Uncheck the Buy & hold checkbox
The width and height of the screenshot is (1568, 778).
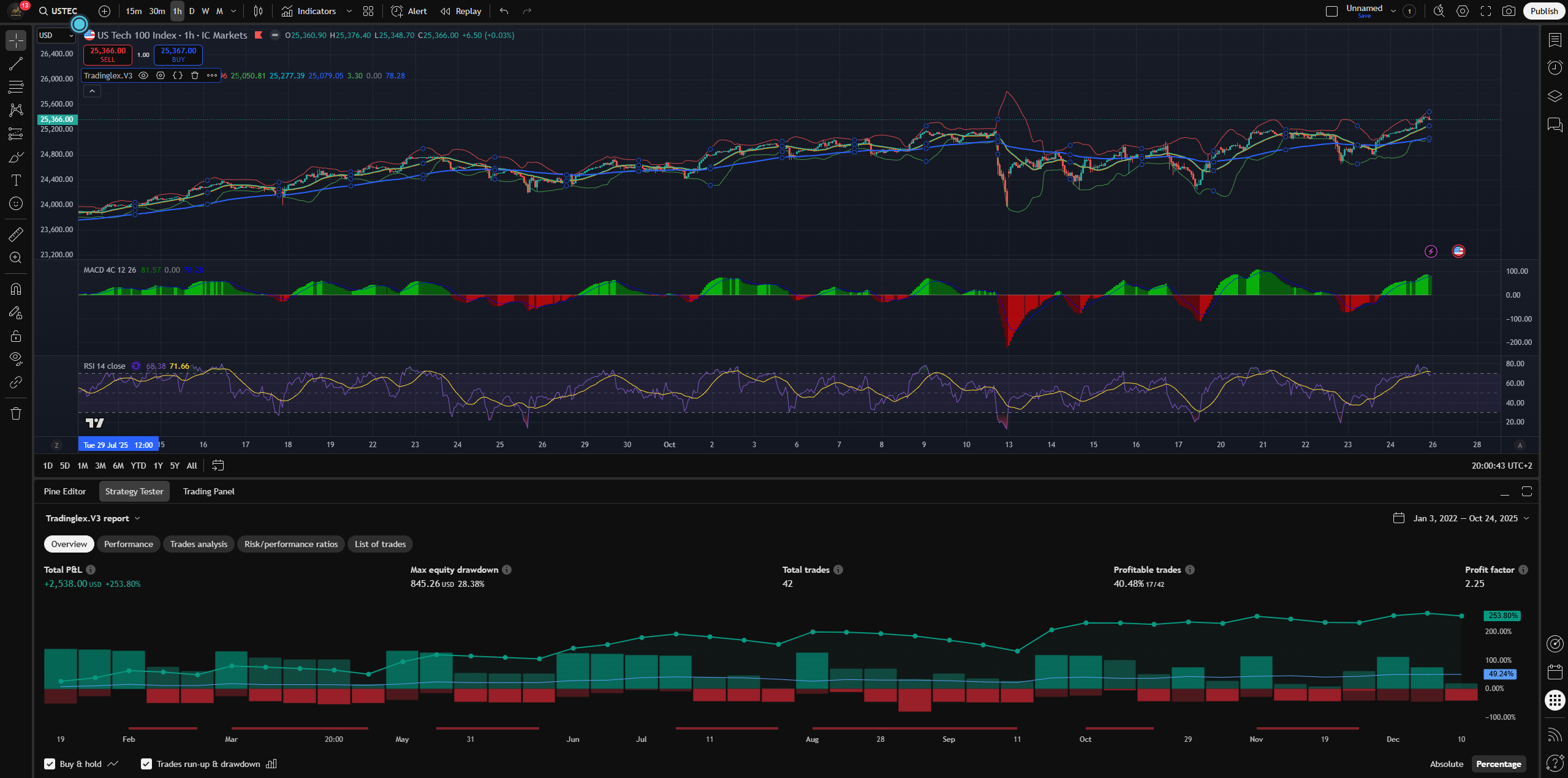50,764
